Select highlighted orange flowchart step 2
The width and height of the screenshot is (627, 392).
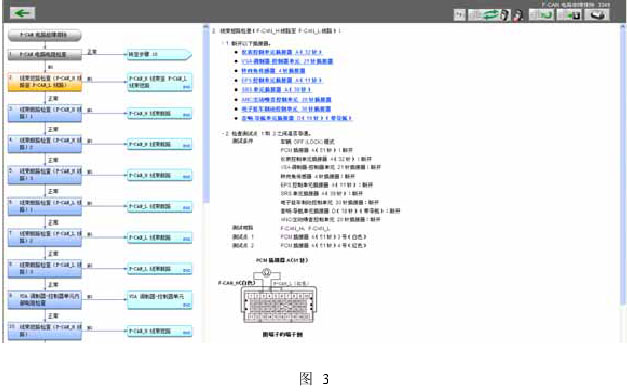click(x=45, y=82)
